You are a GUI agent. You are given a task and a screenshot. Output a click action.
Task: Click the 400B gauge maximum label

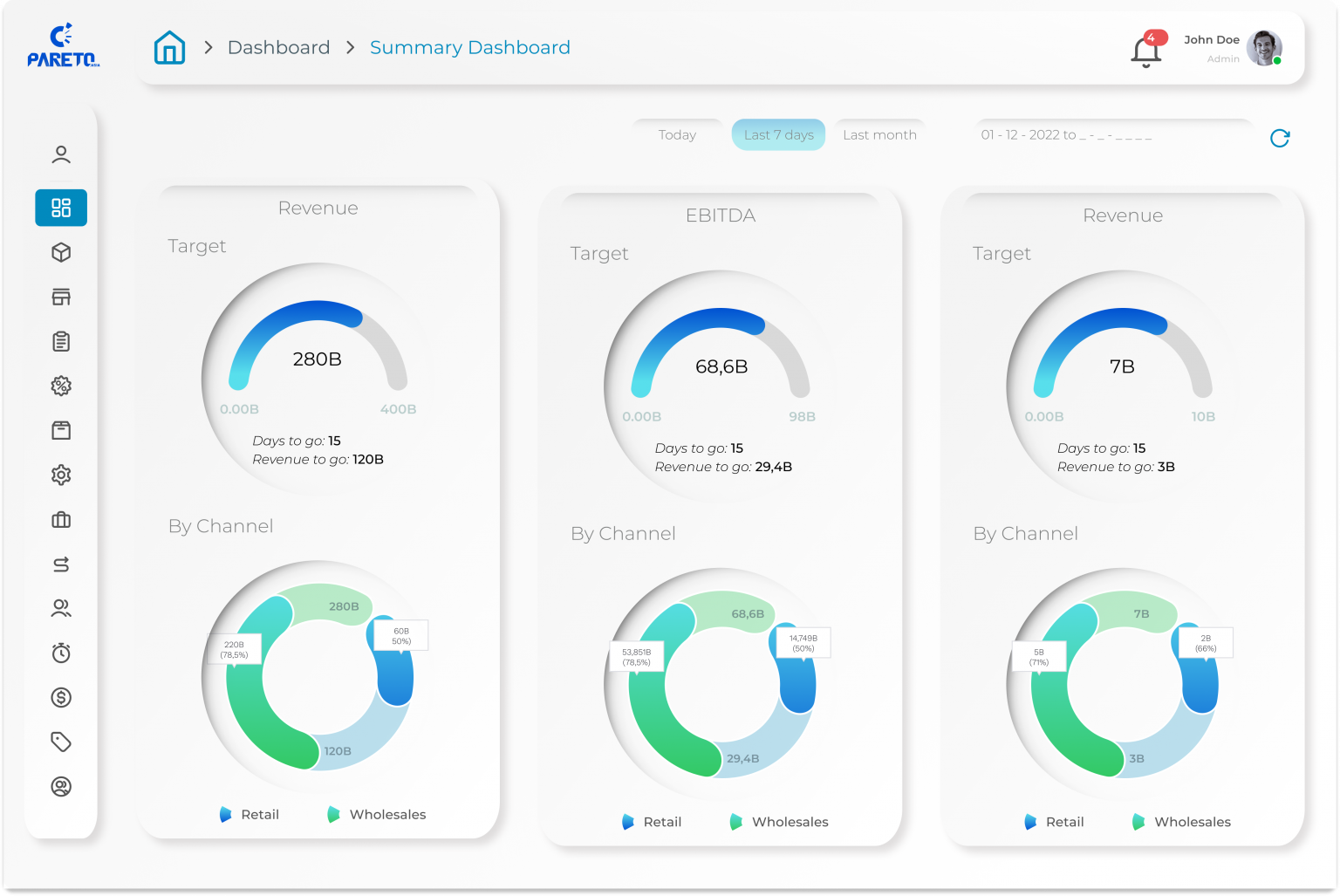398,409
